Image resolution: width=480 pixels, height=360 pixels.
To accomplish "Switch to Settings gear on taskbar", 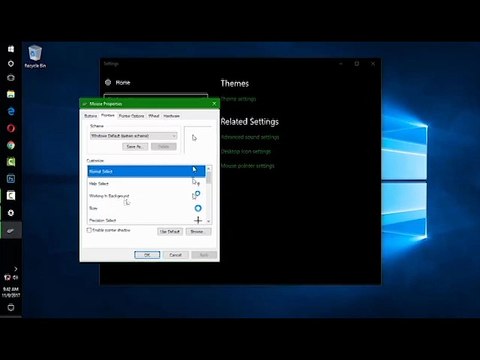I will click(11, 213).
